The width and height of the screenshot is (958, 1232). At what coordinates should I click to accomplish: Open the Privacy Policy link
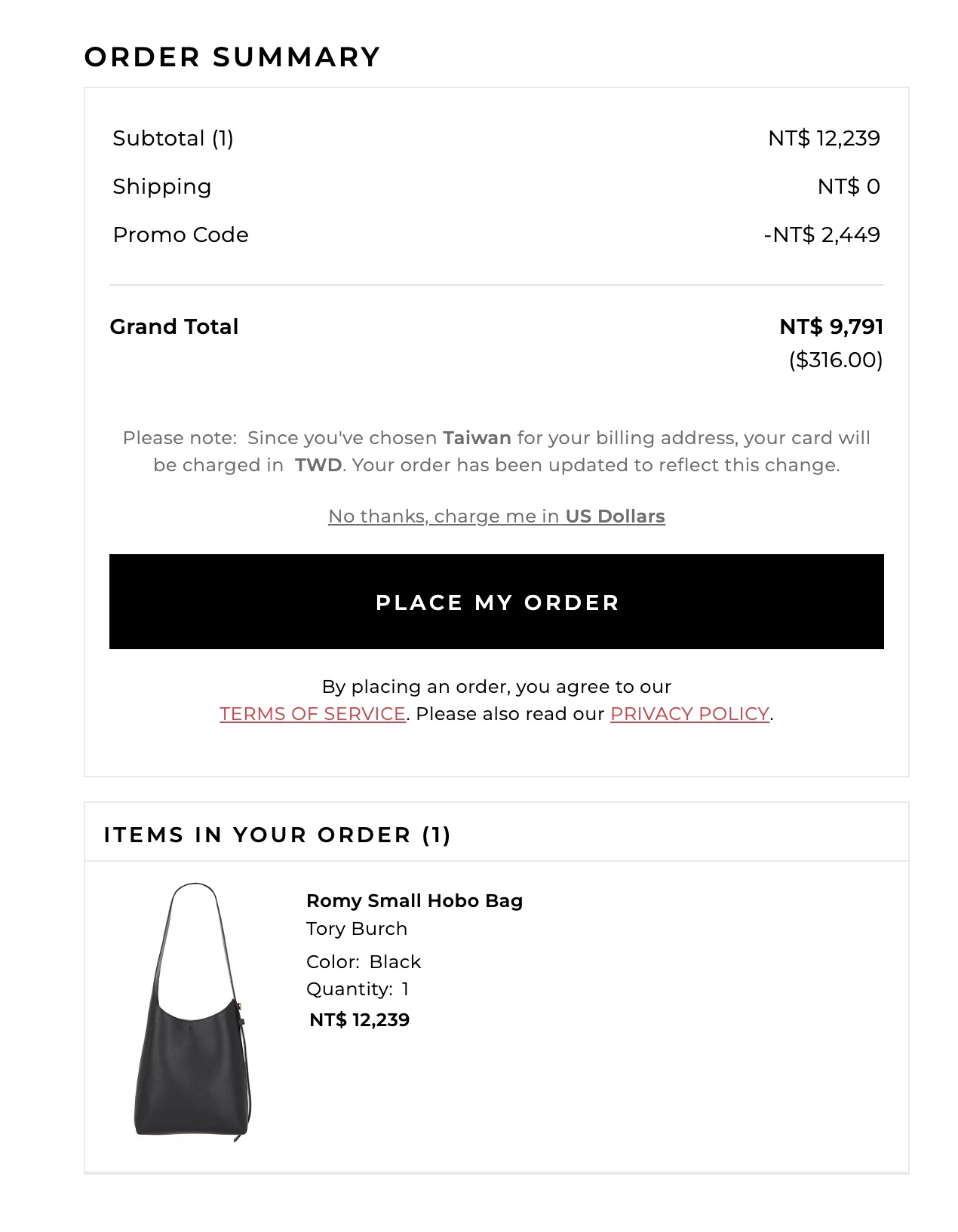pyautogui.click(x=689, y=714)
